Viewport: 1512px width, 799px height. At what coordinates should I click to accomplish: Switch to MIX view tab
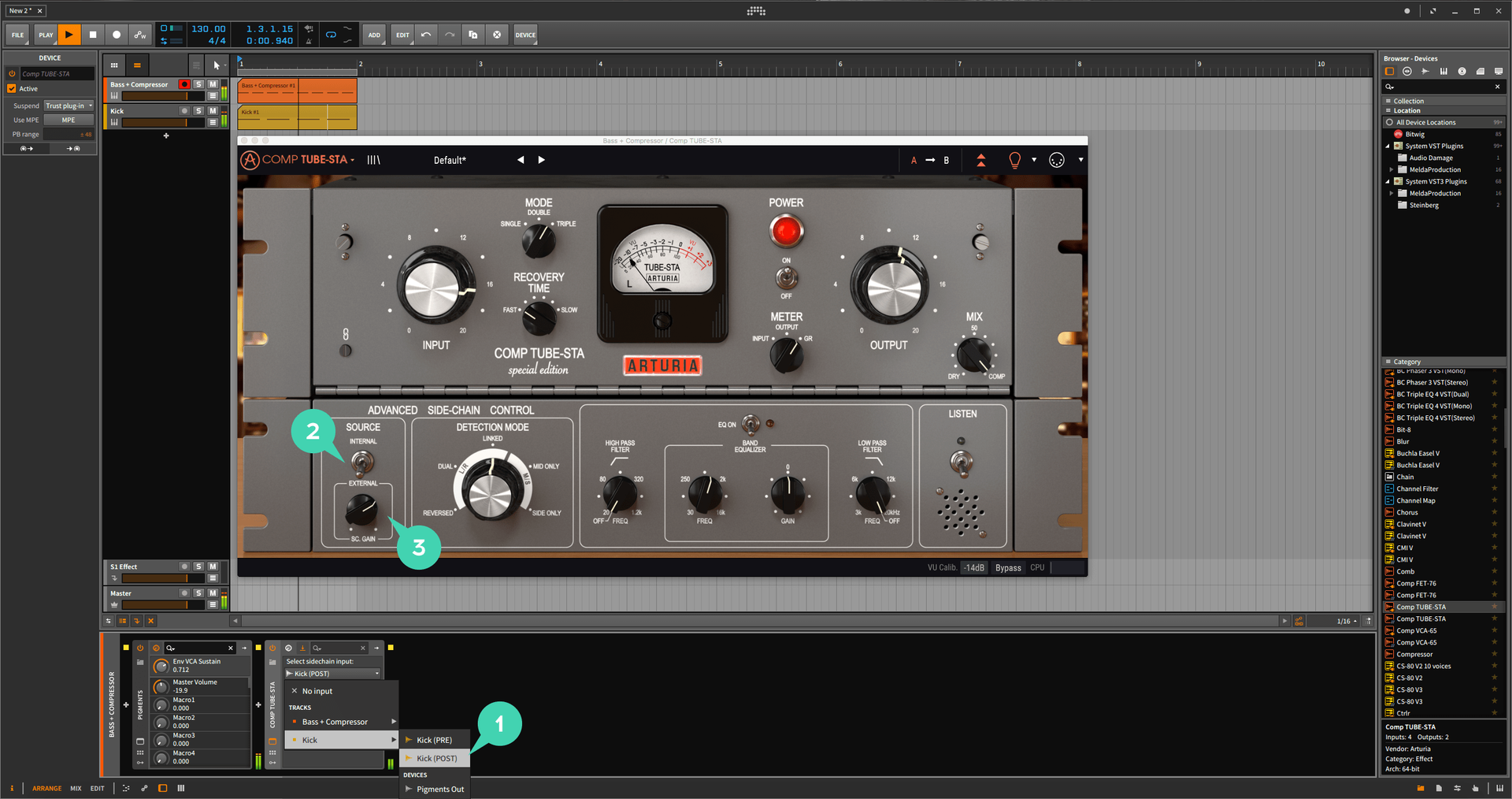coord(76,788)
